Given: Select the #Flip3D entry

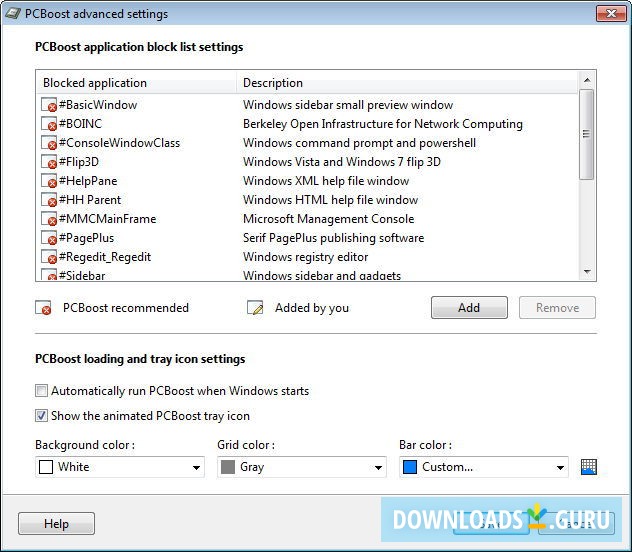Looking at the screenshot, I should coord(79,162).
